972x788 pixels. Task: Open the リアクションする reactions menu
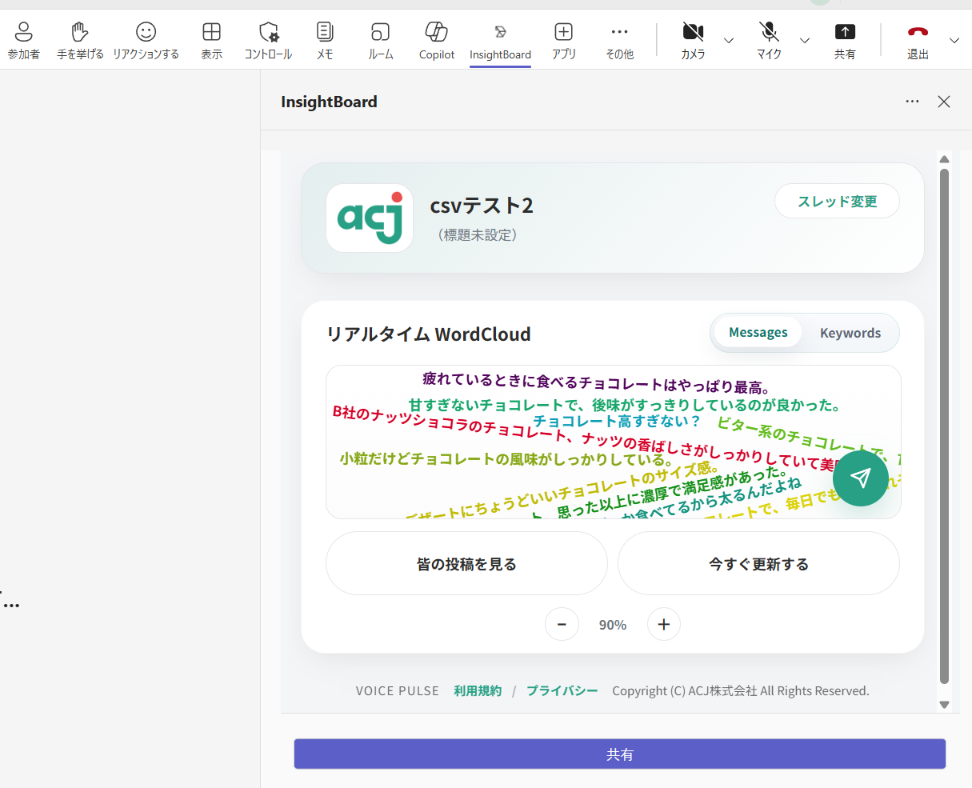(x=146, y=40)
